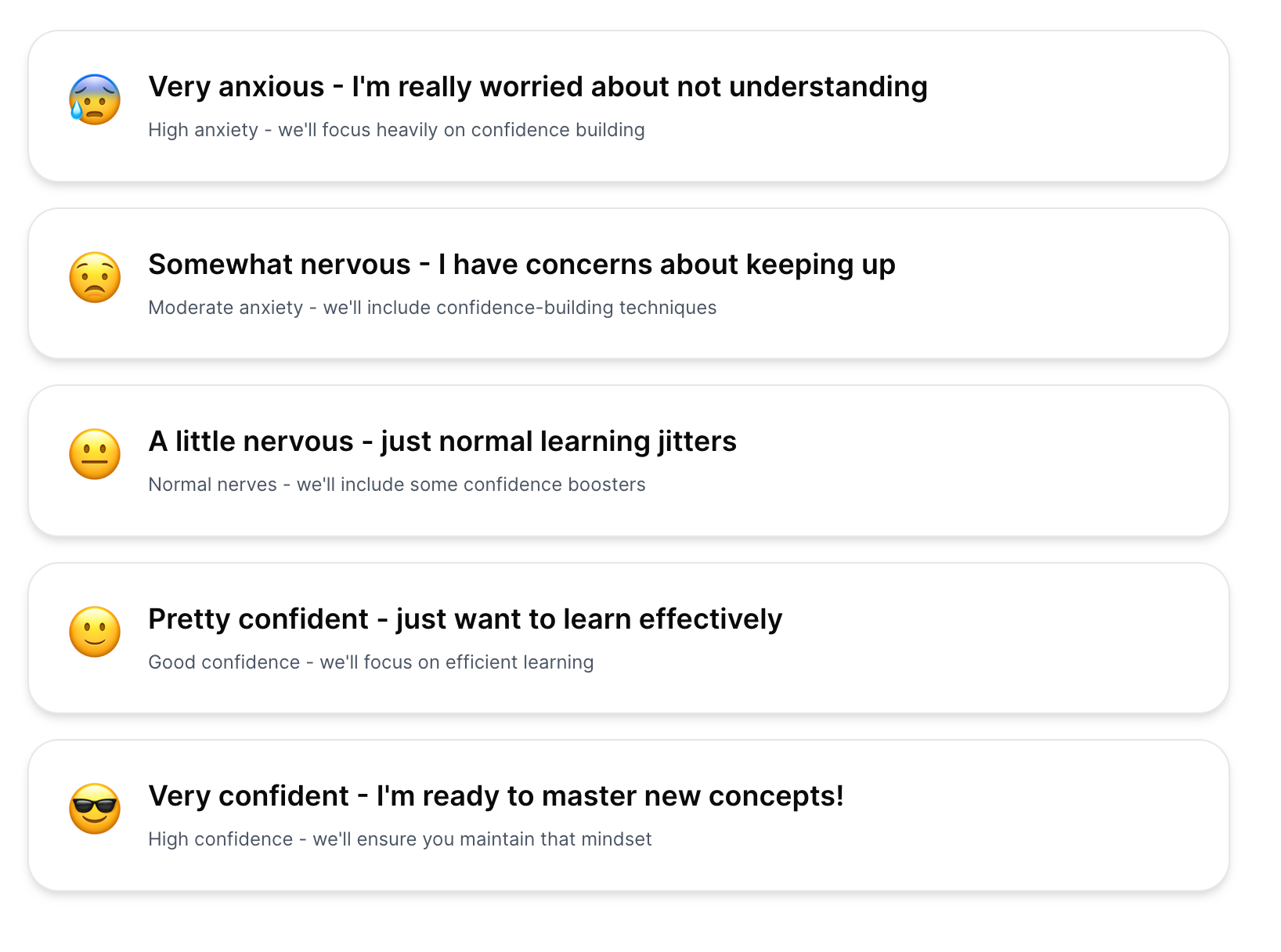Click heading 'just normal learning jitters'
The height and width of the screenshot is (952, 1281).
point(558,442)
